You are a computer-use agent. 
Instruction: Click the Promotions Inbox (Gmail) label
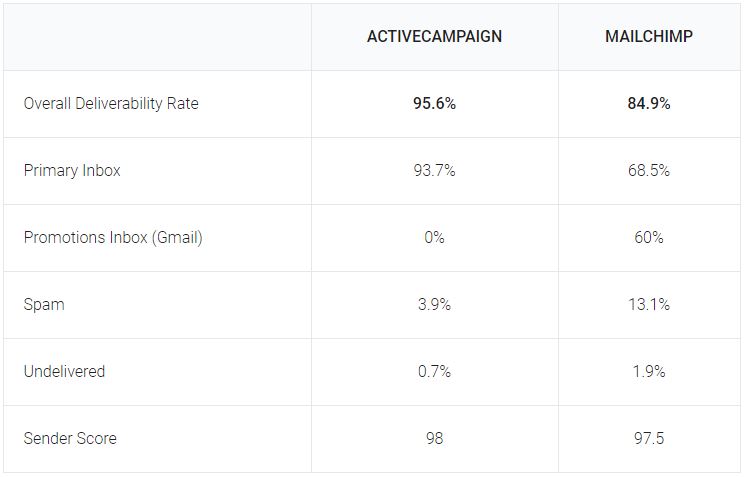click(x=113, y=238)
